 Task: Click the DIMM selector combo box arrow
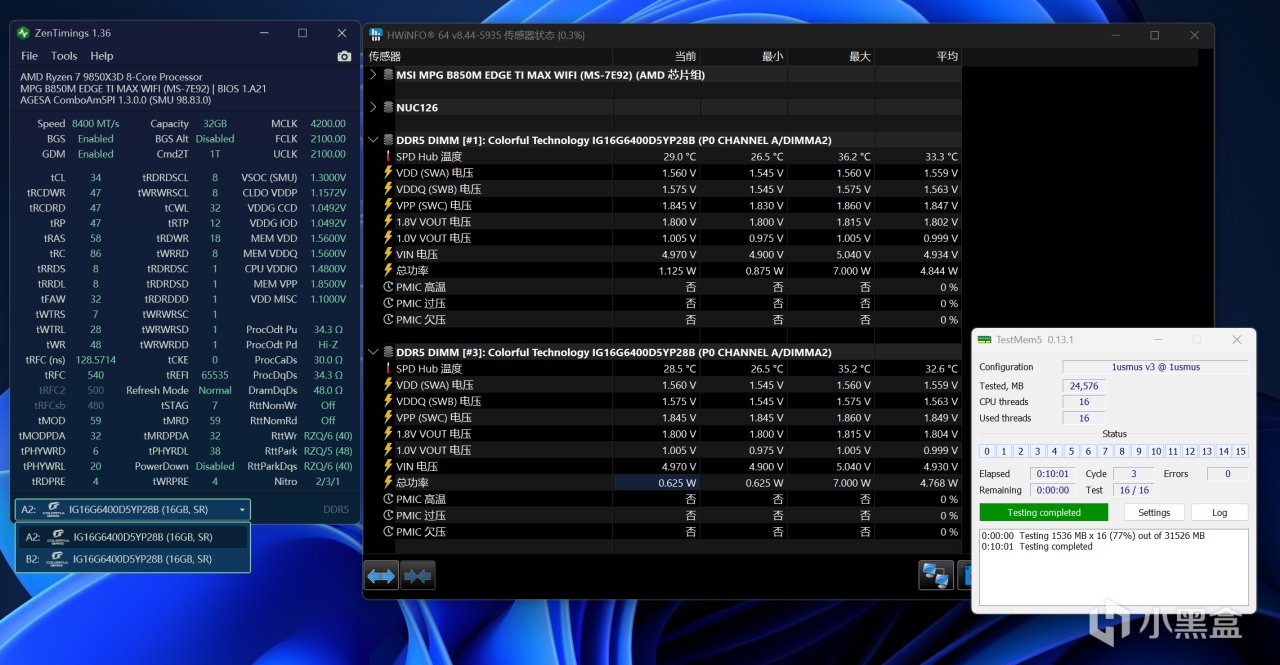tap(242, 510)
